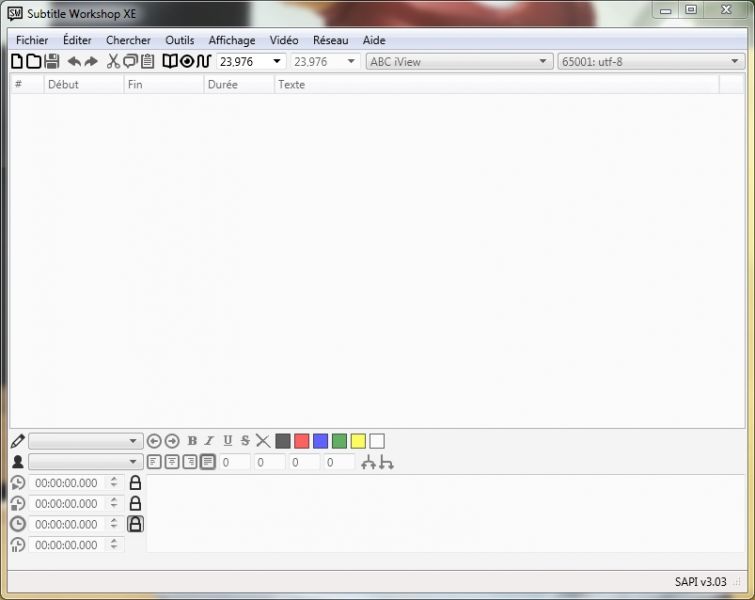Open the Chercher menu
This screenshot has width=755, height=600.
[128, 40]
